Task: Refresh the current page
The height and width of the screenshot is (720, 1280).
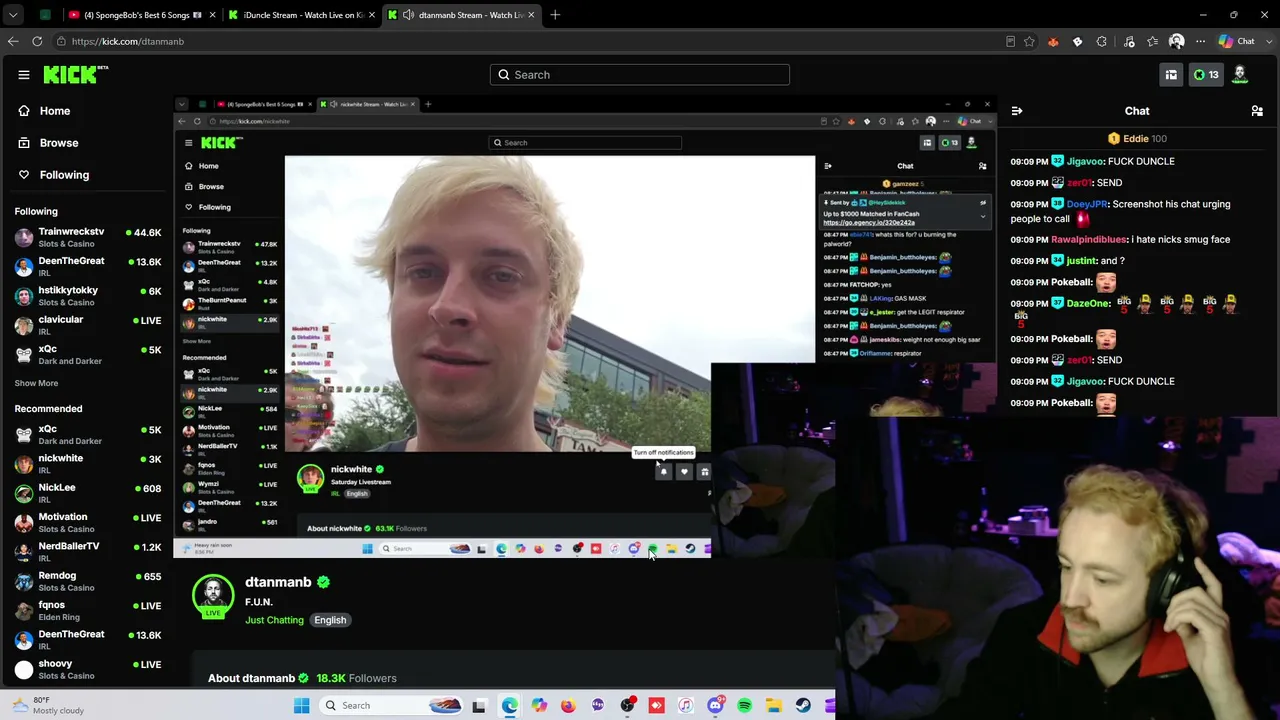Action: (37, 41)
